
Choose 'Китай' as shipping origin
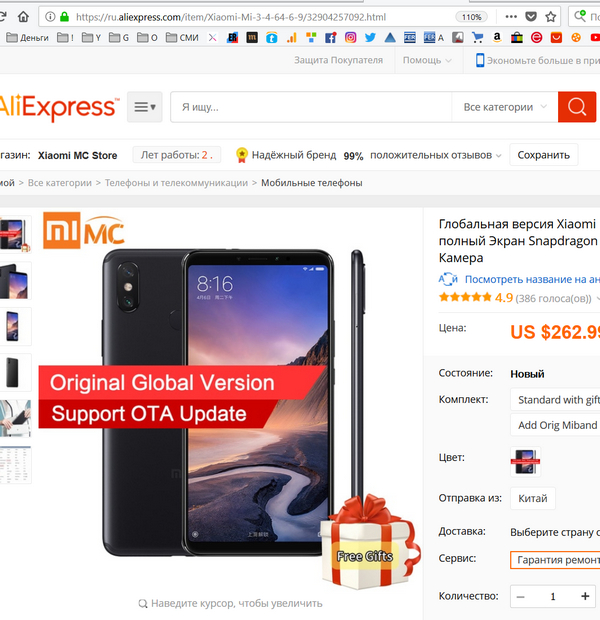[533, 498]
